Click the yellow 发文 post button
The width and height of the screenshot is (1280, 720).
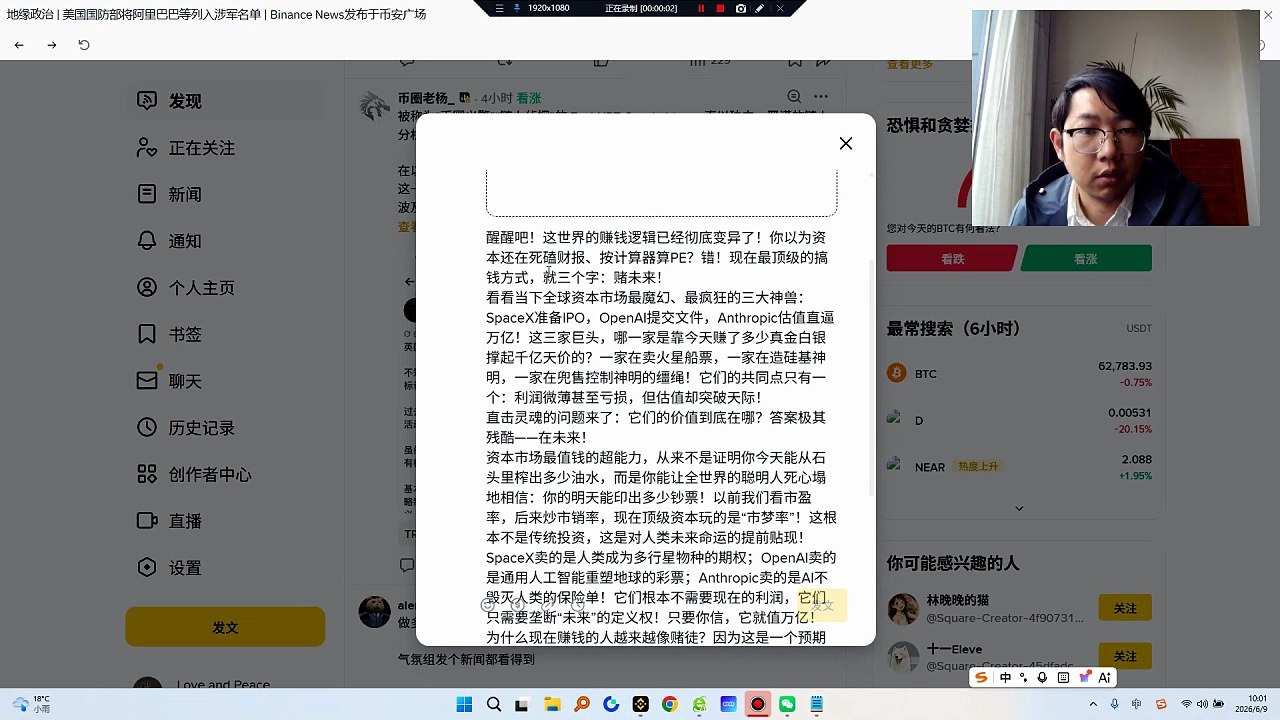pyautogui.click(x=225, y=627)
